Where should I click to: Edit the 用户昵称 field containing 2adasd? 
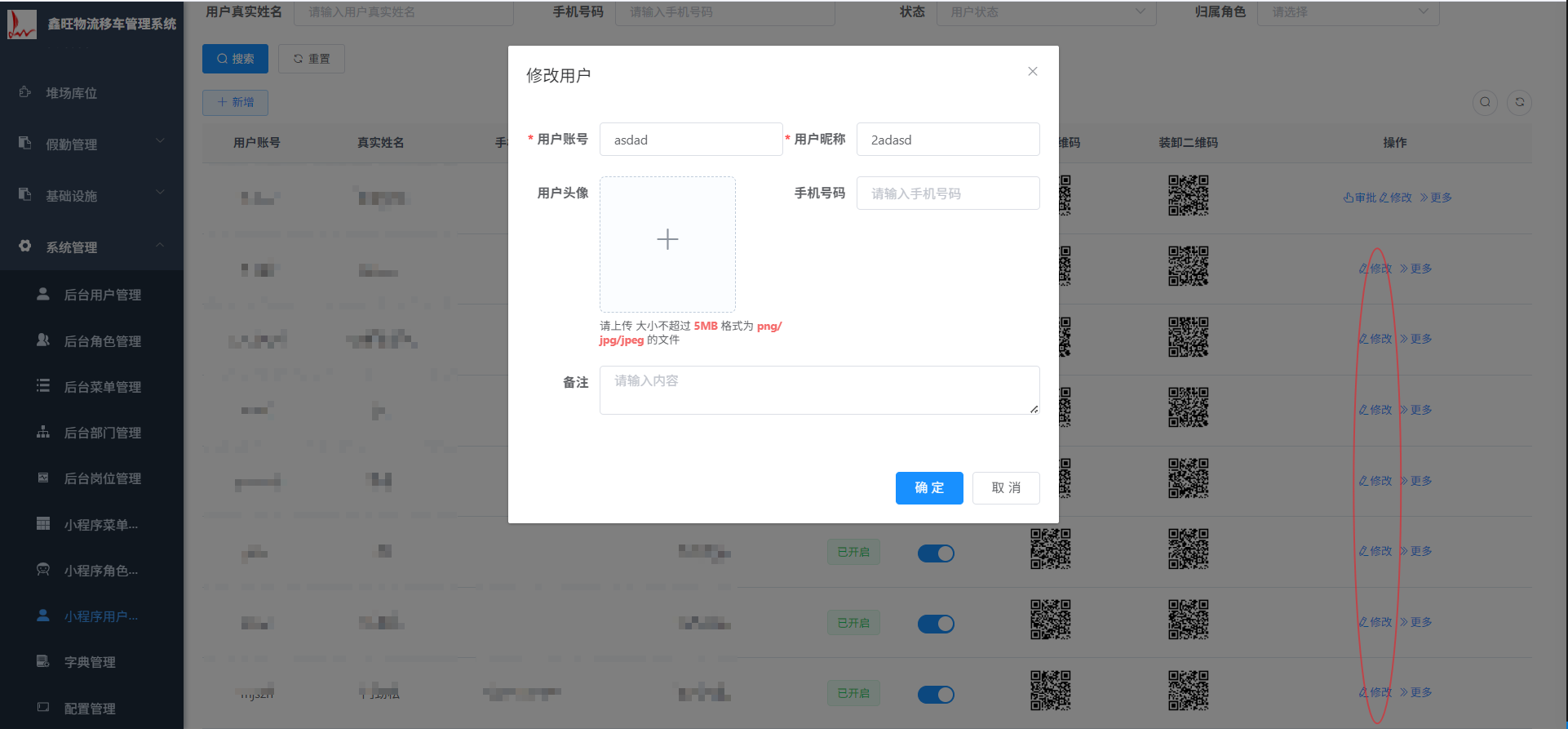click(x=948, y=140)
